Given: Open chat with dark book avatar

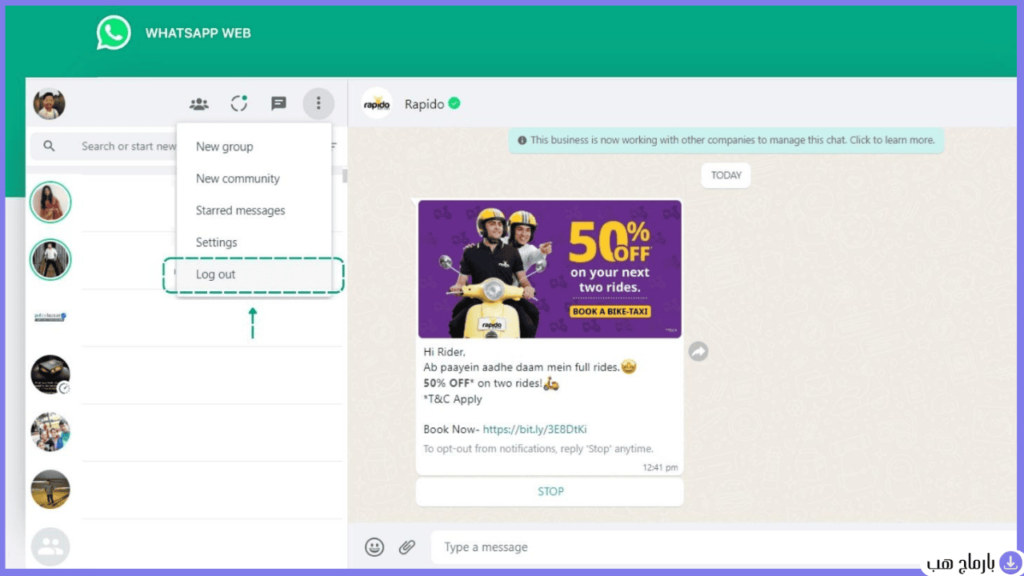Looking at the screenshot, I should (x=50, y=374).
